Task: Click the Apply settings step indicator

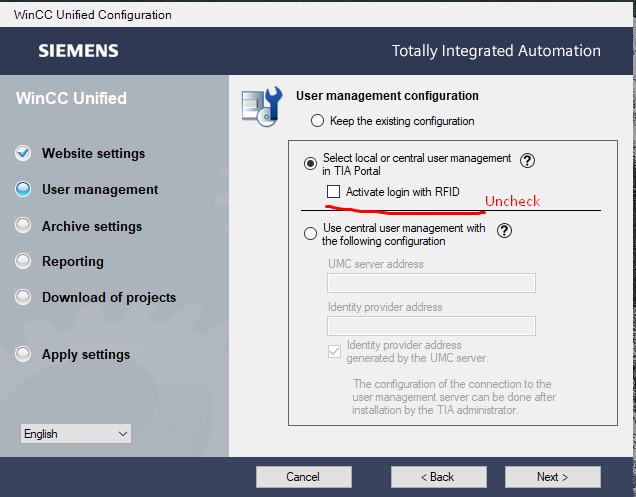Action: pos(23,354)
